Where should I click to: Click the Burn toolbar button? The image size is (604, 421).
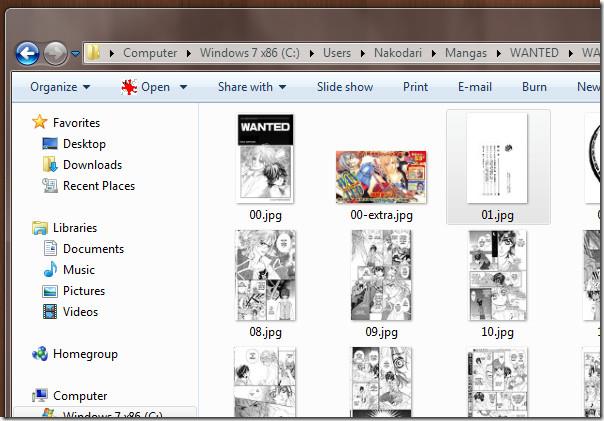click(534, 87)
